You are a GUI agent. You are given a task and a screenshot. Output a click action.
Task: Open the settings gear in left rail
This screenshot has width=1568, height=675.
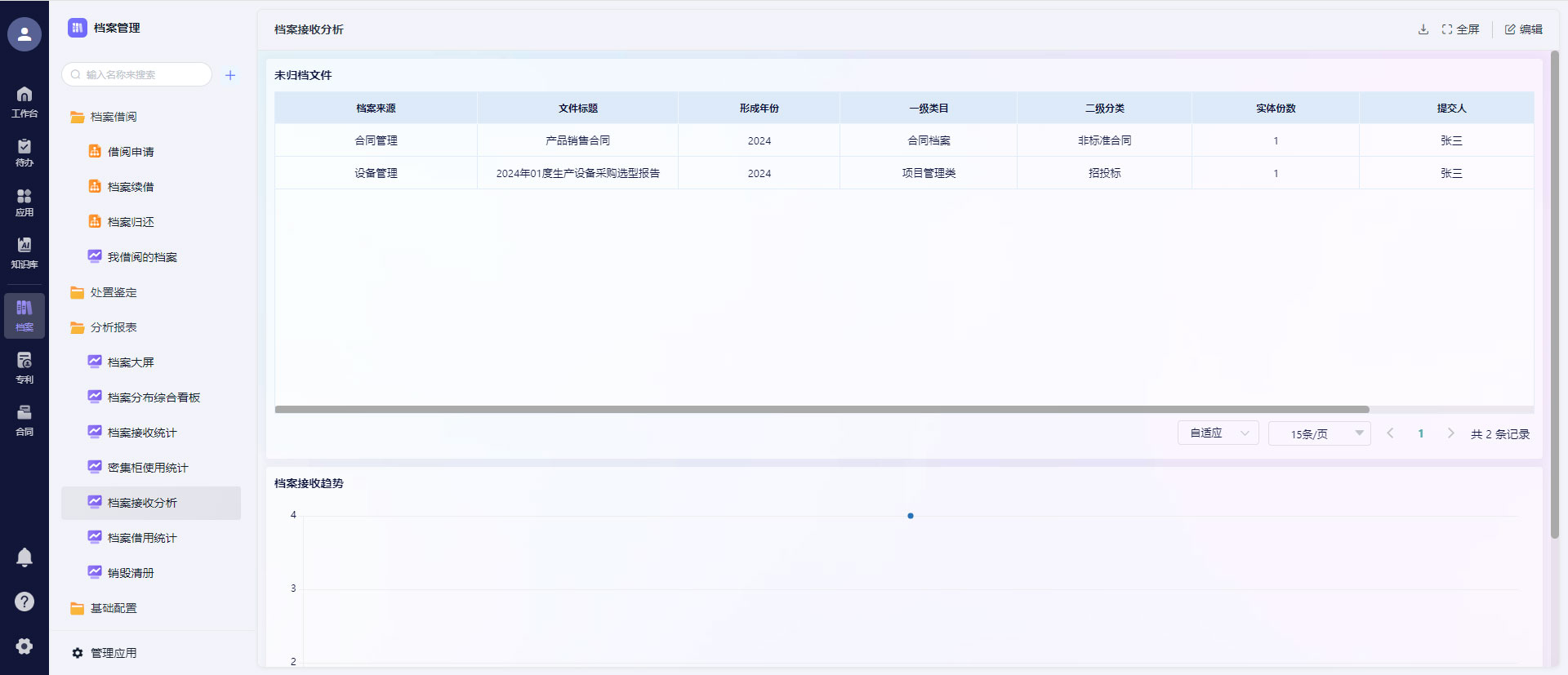pyautogui.click(x=24, y=646)
